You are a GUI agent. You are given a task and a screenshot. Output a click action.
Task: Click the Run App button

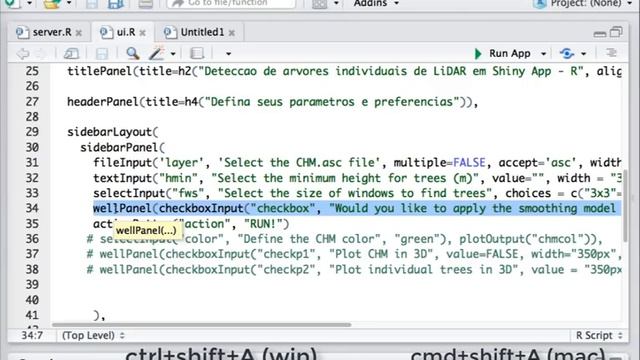pyautogui.click(x=503, y=53)
